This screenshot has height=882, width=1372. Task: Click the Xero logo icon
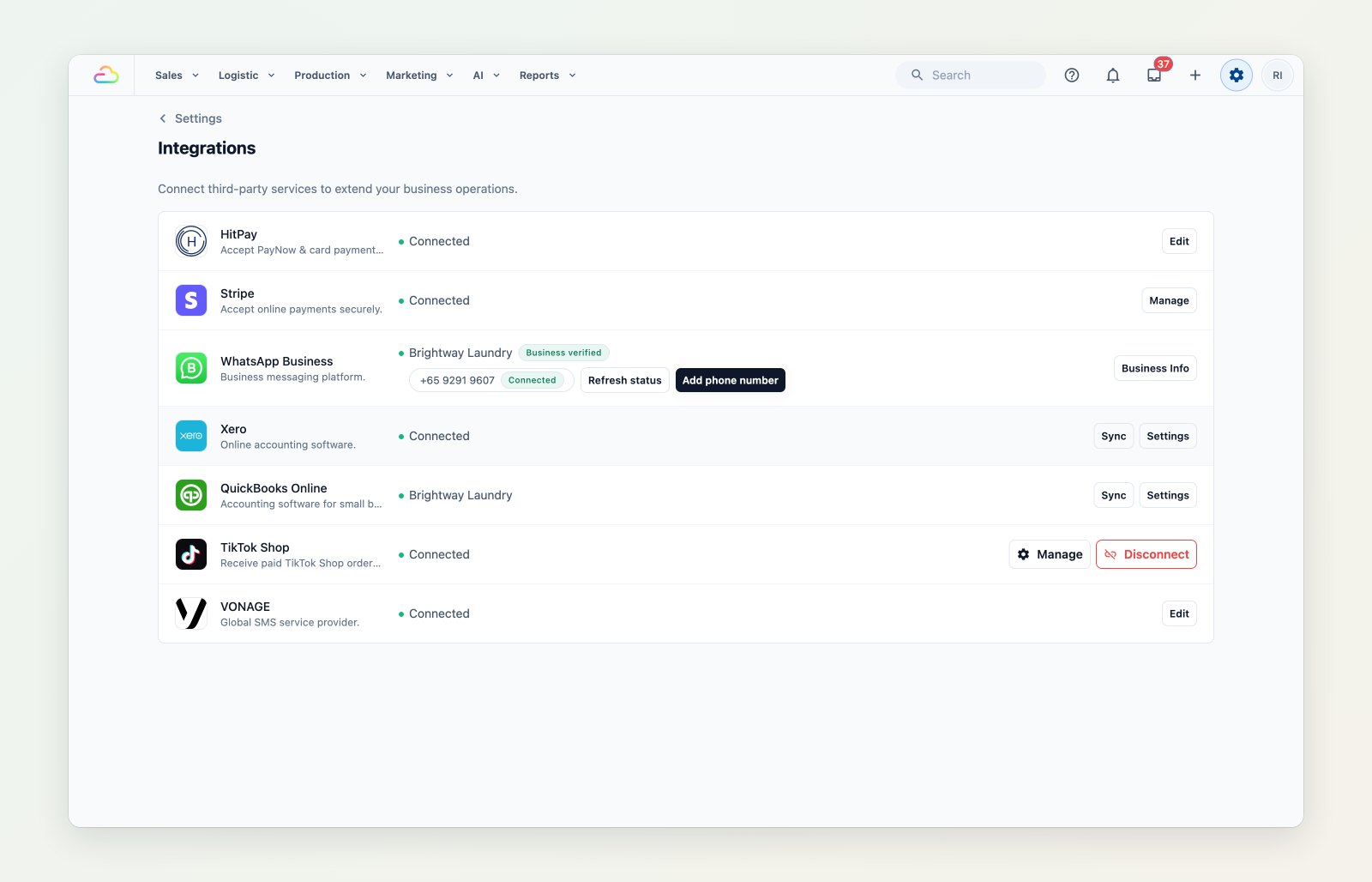(x=191, y=436)
